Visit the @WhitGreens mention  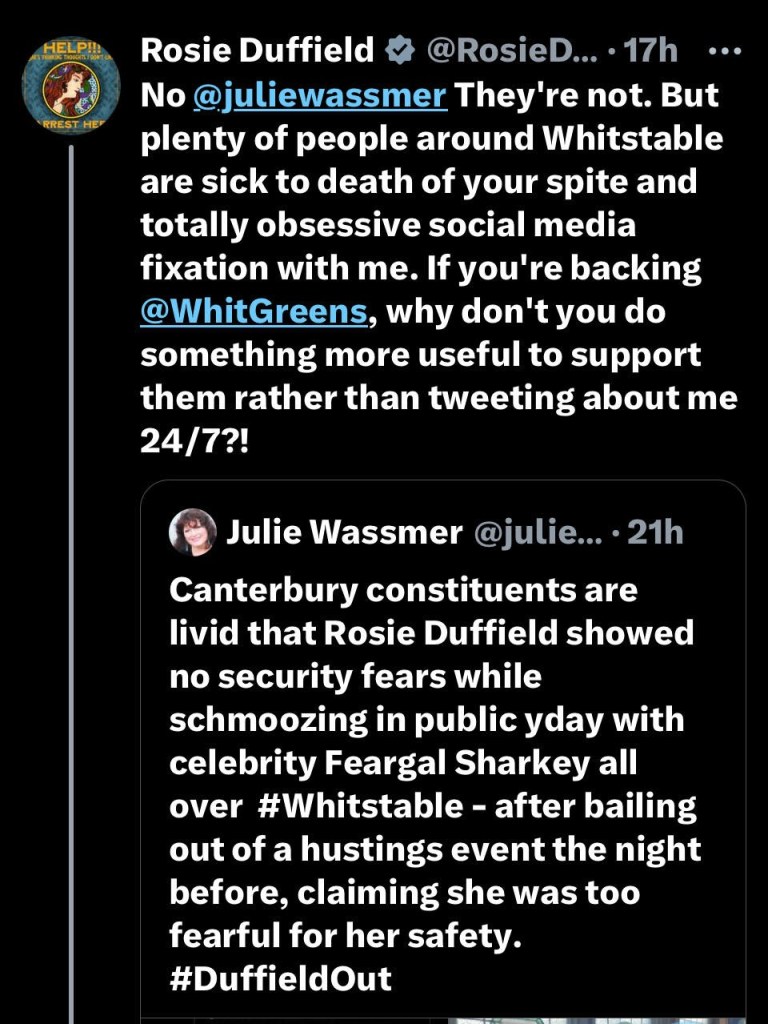coord(253,311)
